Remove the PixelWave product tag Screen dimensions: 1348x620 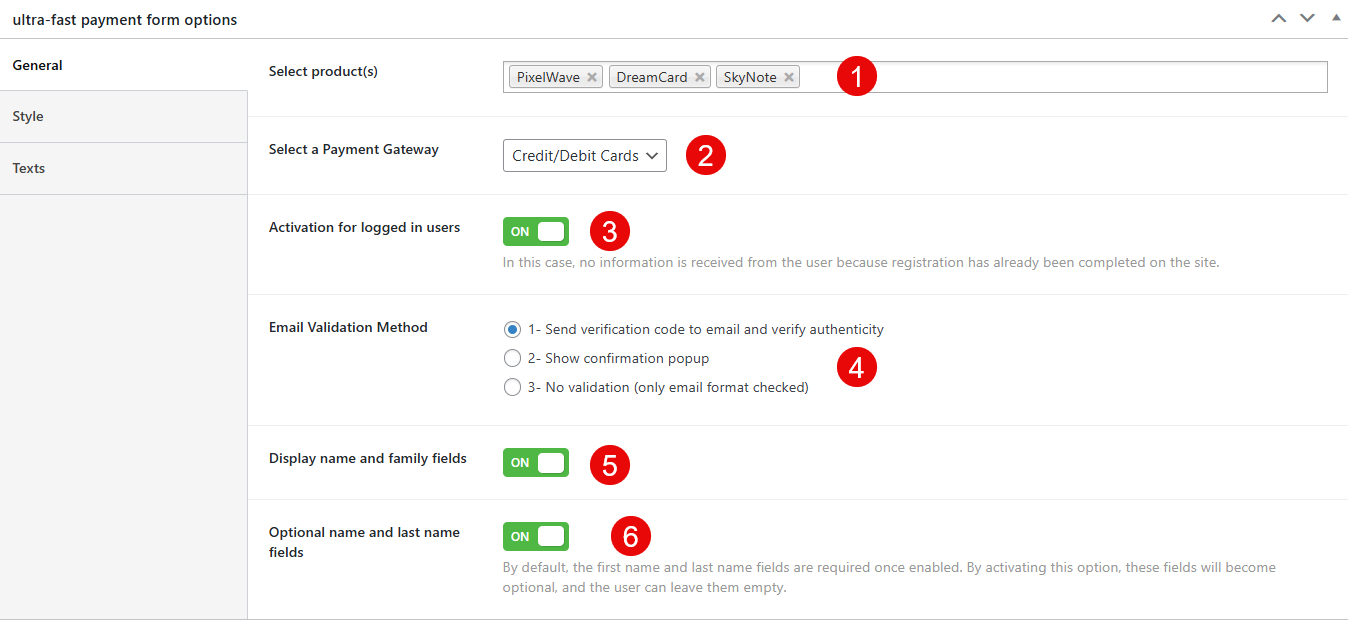pos(592,77)
